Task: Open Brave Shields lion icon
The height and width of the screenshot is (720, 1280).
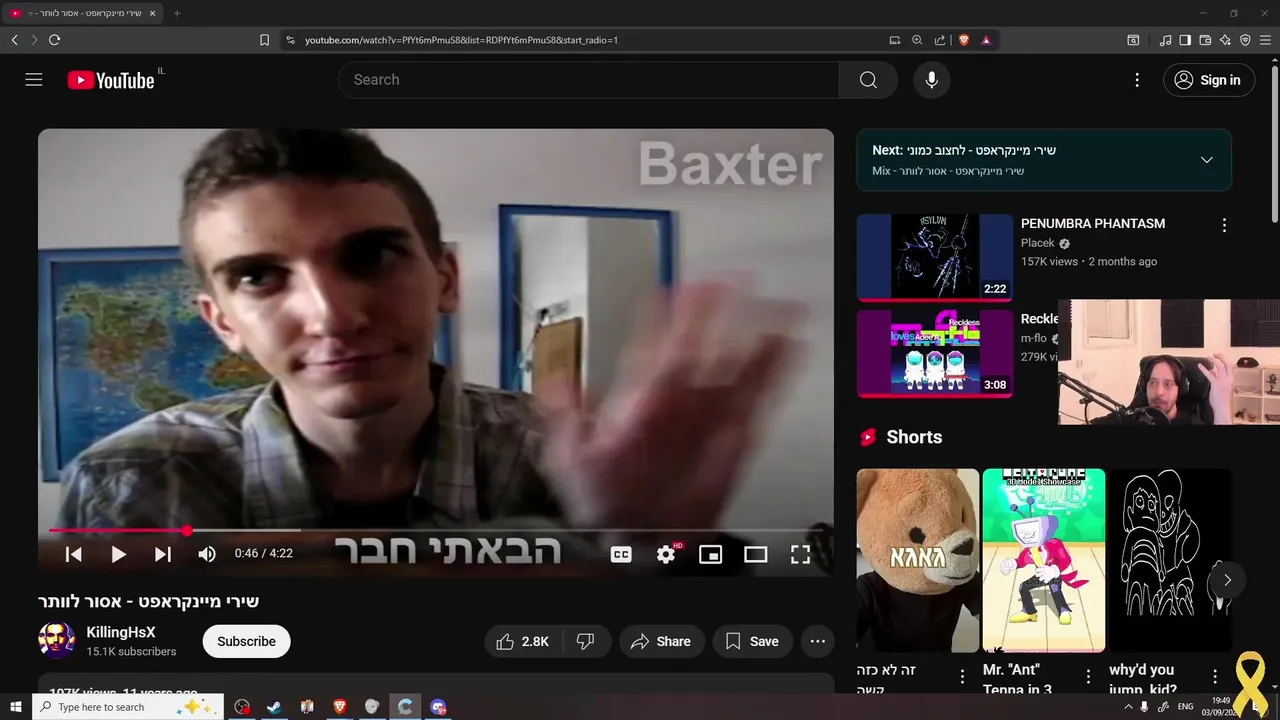Action: tap(964, 40)
